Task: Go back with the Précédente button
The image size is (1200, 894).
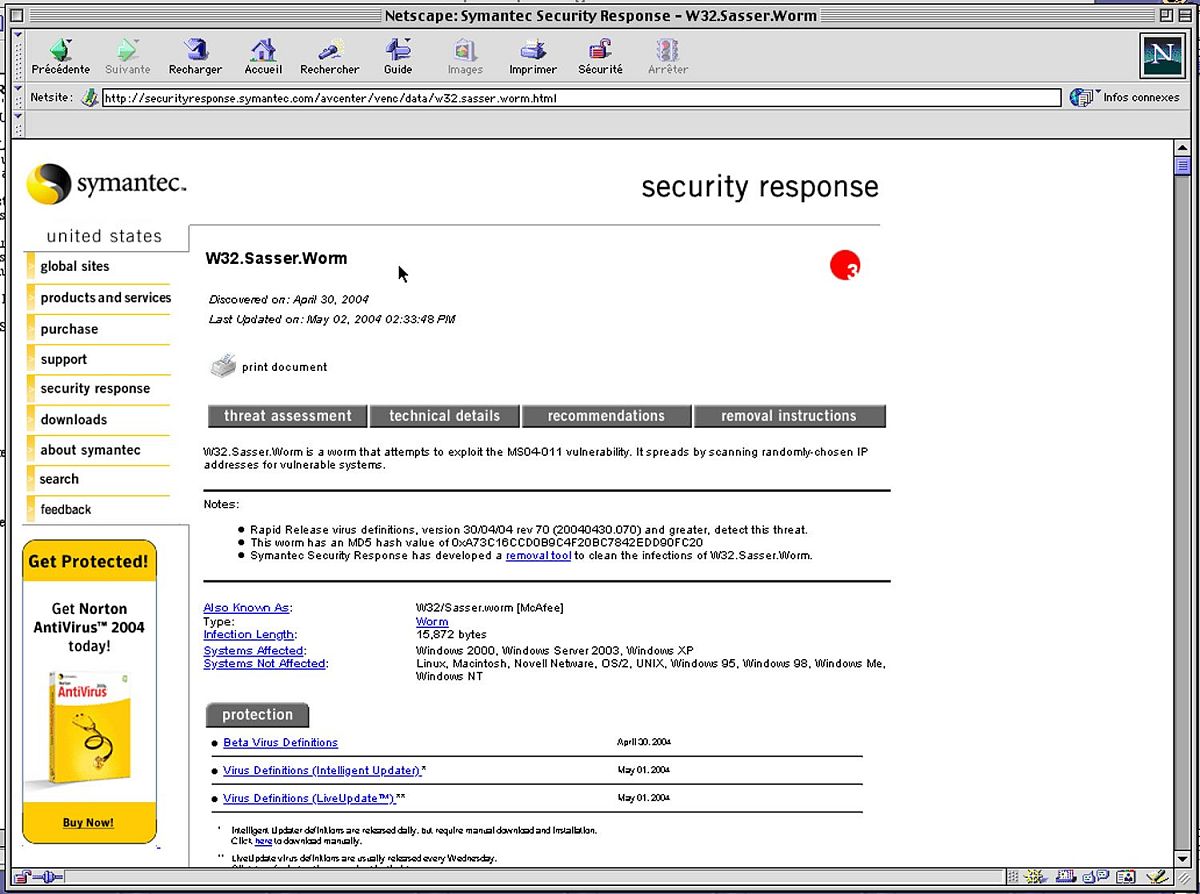Action: point(60,56)
